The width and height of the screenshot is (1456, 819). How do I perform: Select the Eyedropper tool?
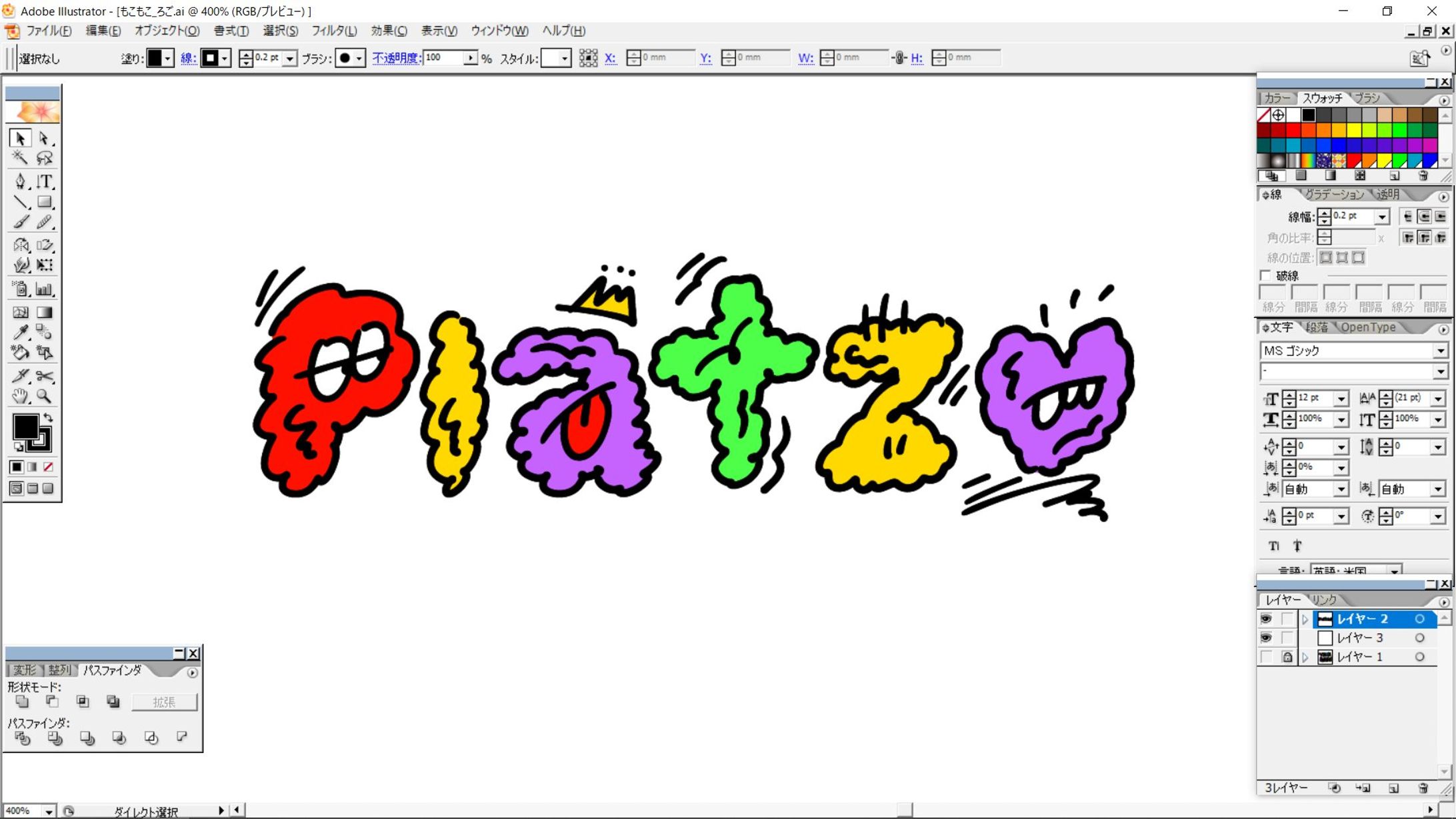pos(20,332)
